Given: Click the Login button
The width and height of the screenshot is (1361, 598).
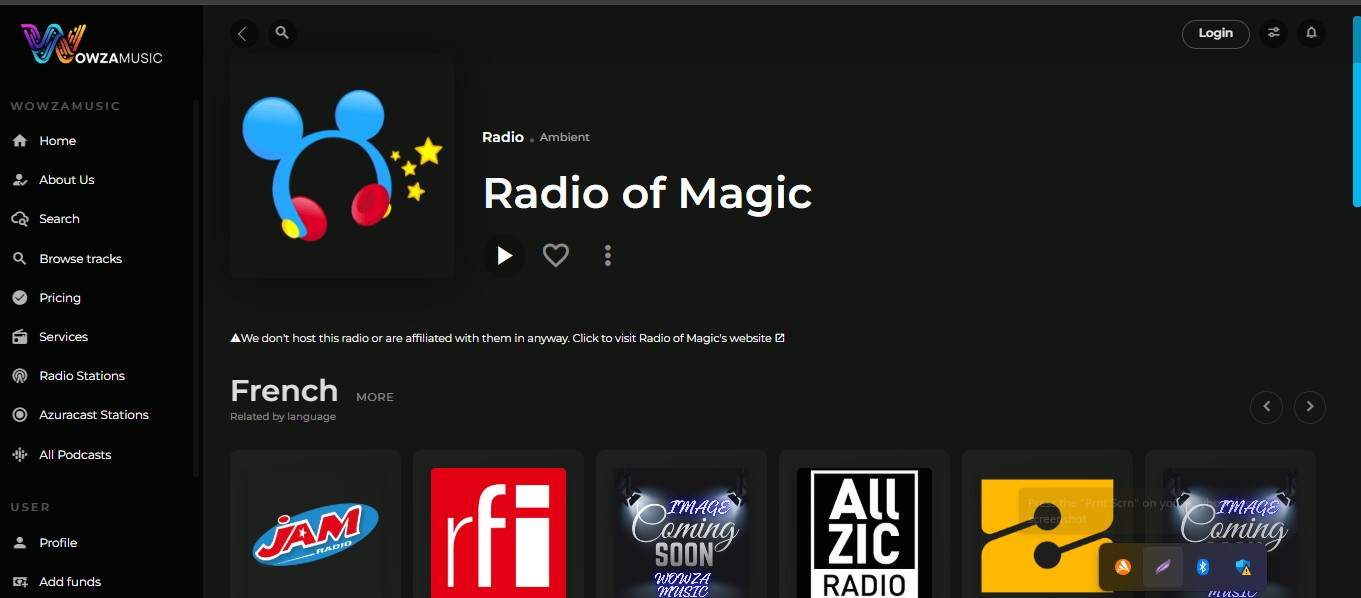Looking at the screenshot, I should click(1215, 33).
